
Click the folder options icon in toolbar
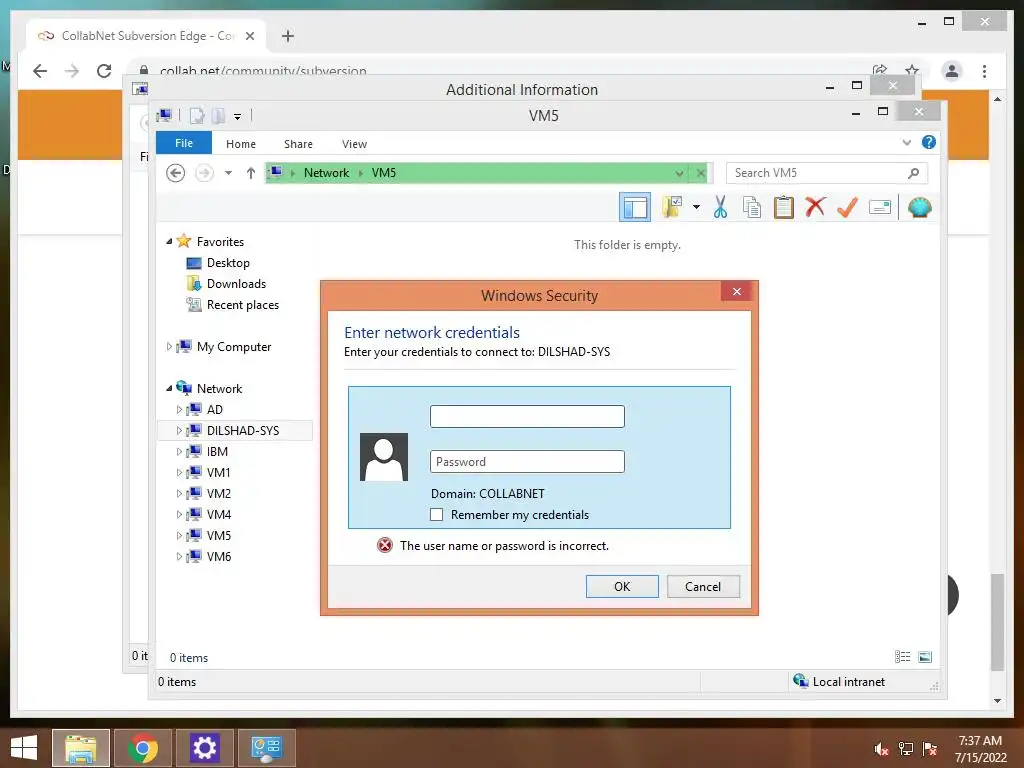click(672, 207)
